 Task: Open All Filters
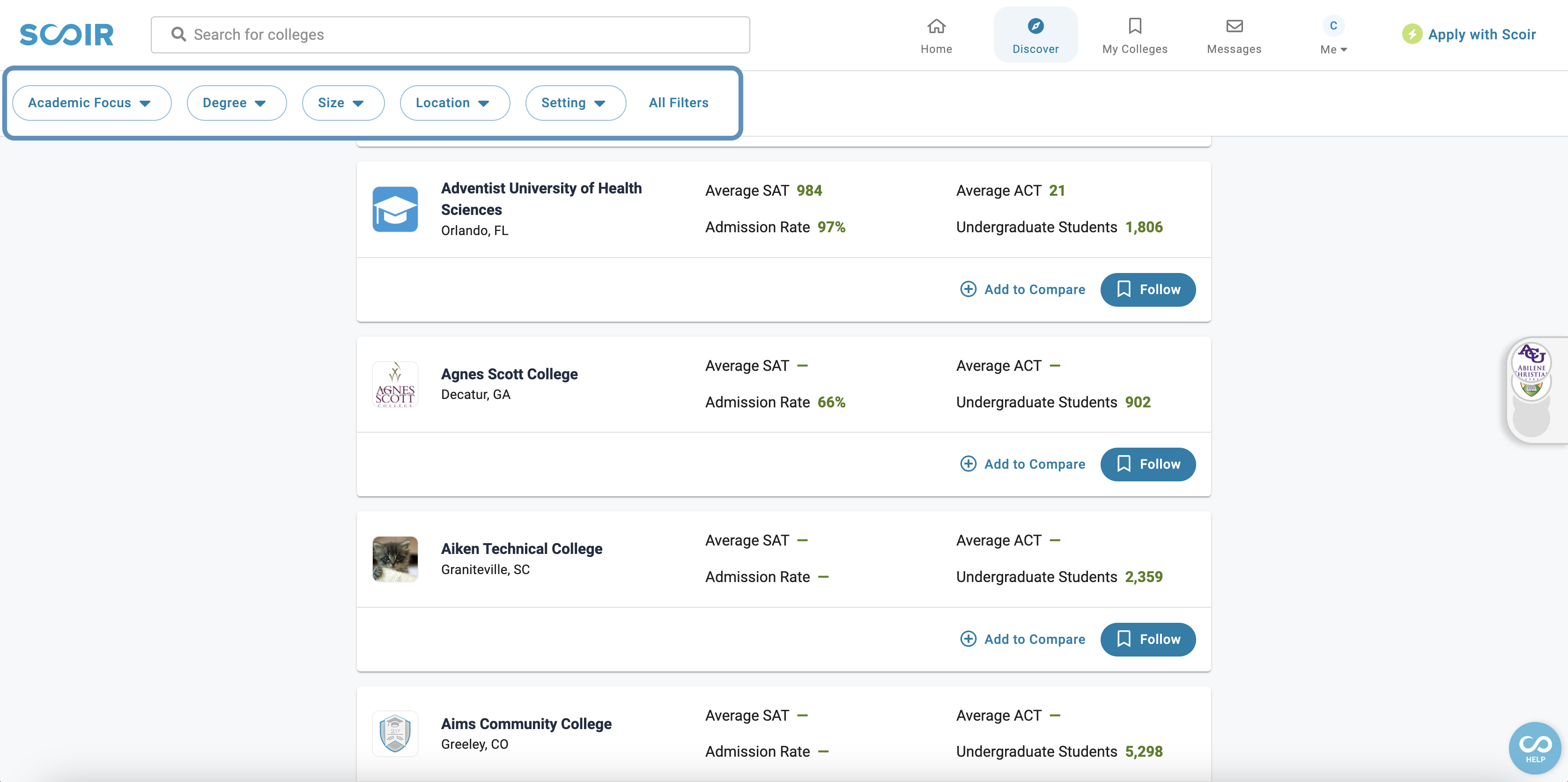pos(678,103)
